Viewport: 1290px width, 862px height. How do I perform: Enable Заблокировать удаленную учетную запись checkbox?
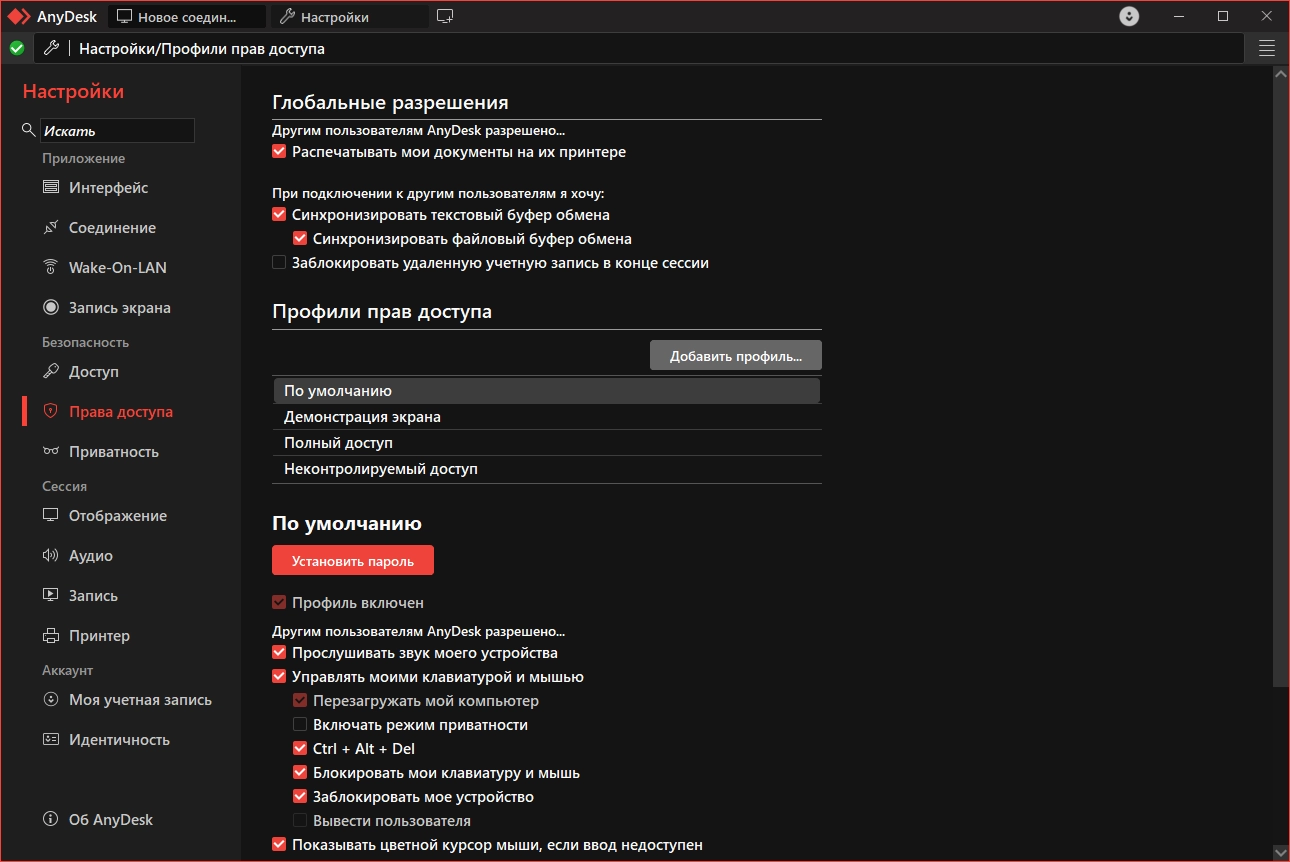pyautogui.click(x=279, y=263)
